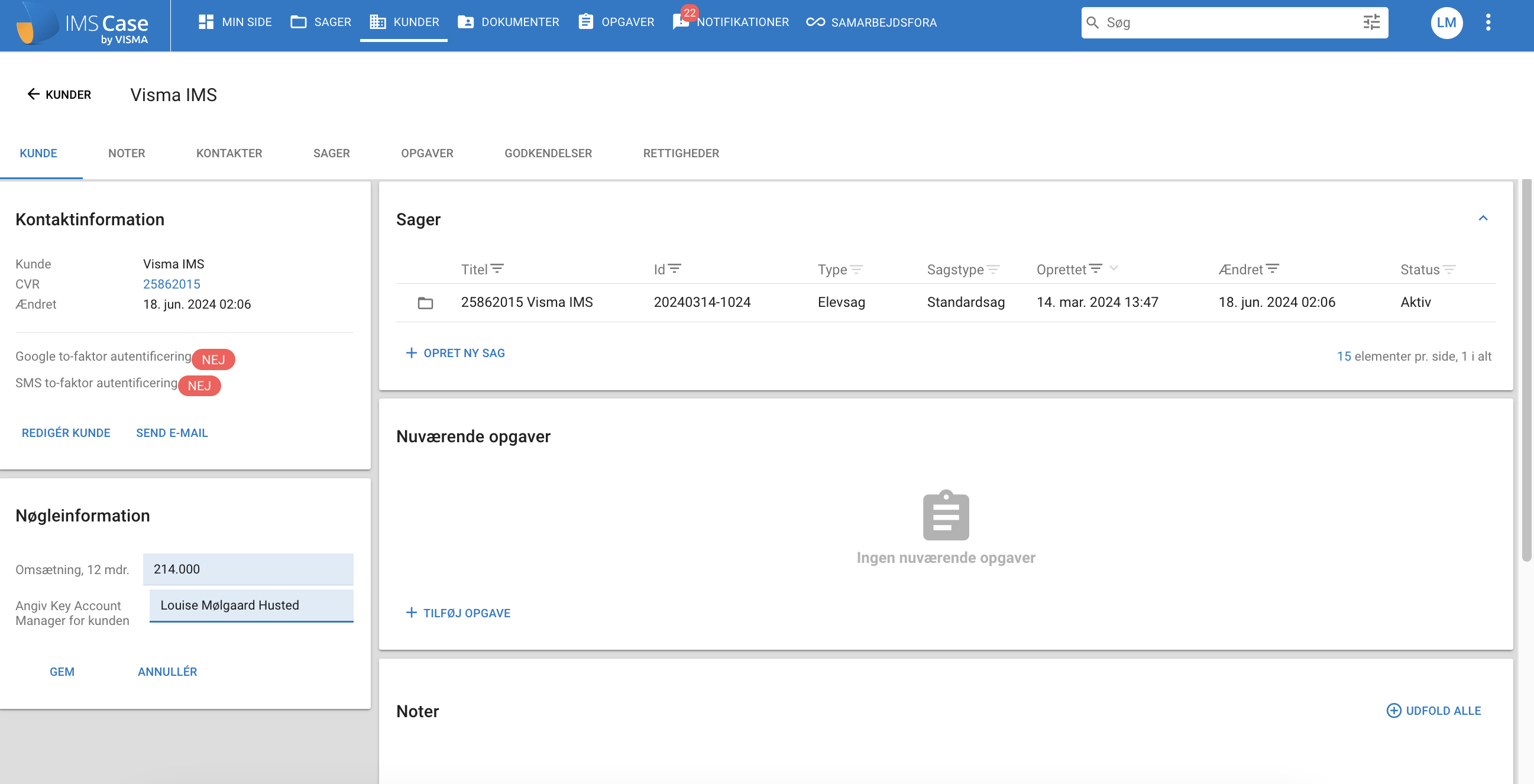Filter the Ændret column

pos(1273,269)
